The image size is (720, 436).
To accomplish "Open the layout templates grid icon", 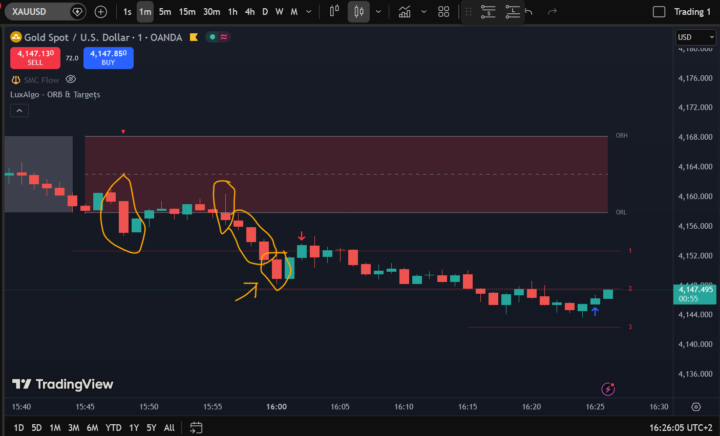I will point(444,12).
